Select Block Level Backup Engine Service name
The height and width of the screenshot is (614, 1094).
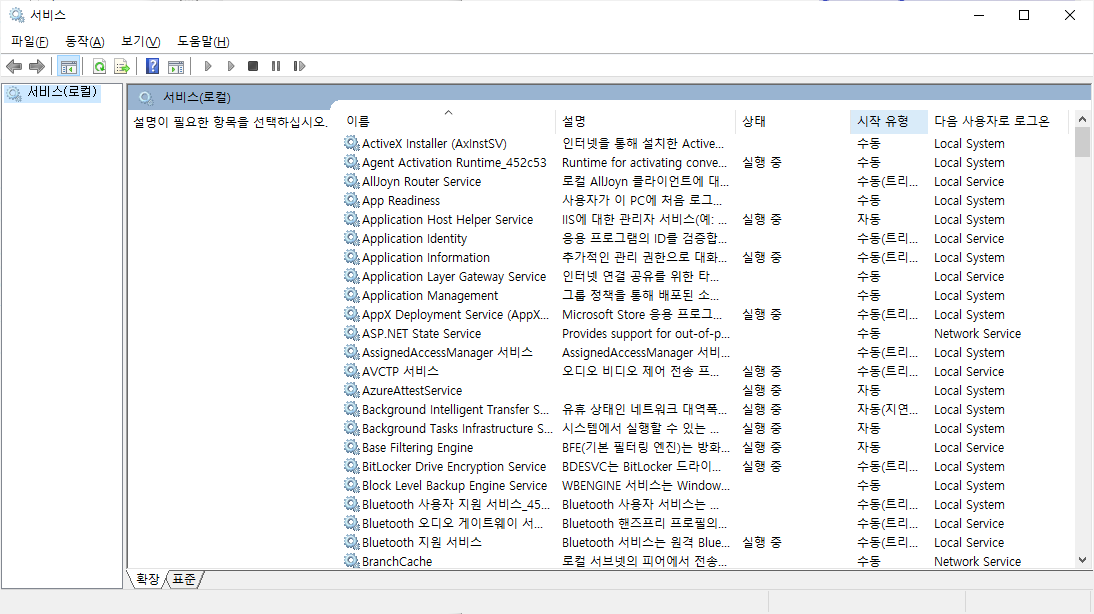[x=454, y=486]
